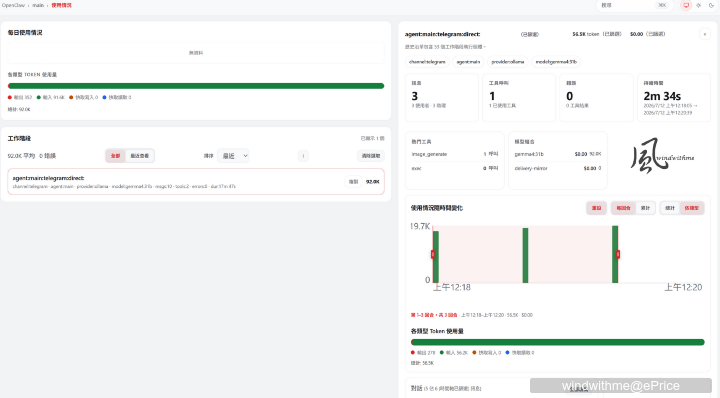This screenshot has width=720, height=398.
Task: Click the 使用情況 breadcrumb item
Action: tap(62, 6)
